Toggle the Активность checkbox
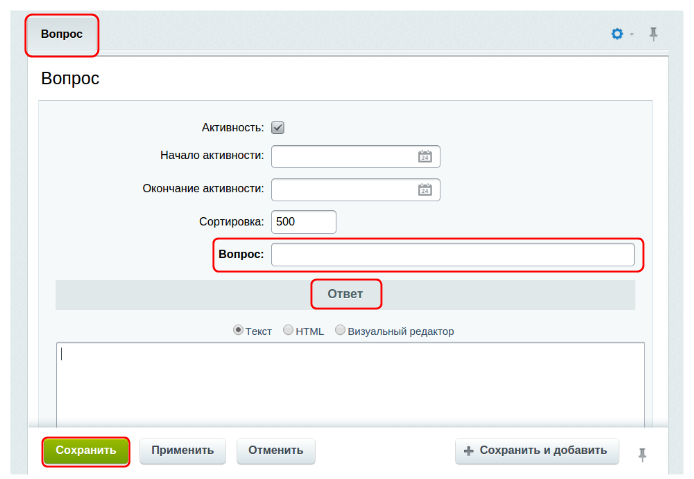This screenshot has width=694, height=479. coord(278,128)
